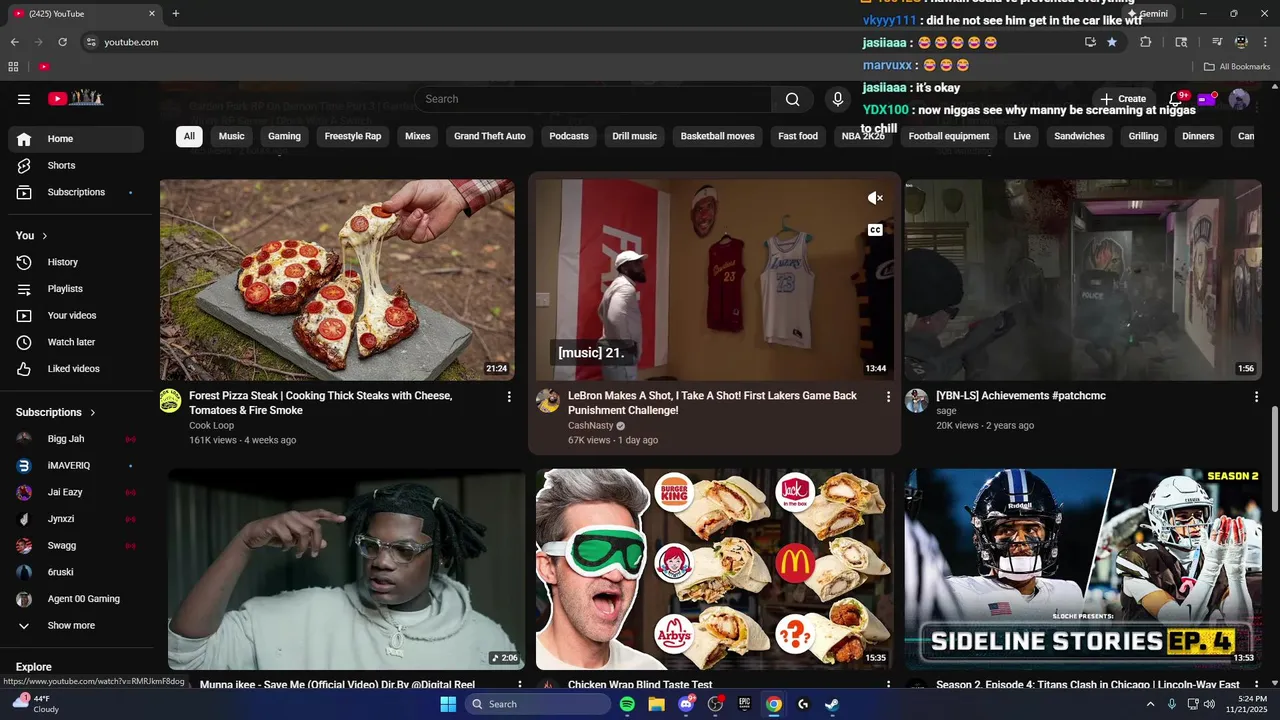Image resolution: width=1280 pixels, height=720 pixels.
Task: Select the Music filter chip
Action: tap(231, 136)
